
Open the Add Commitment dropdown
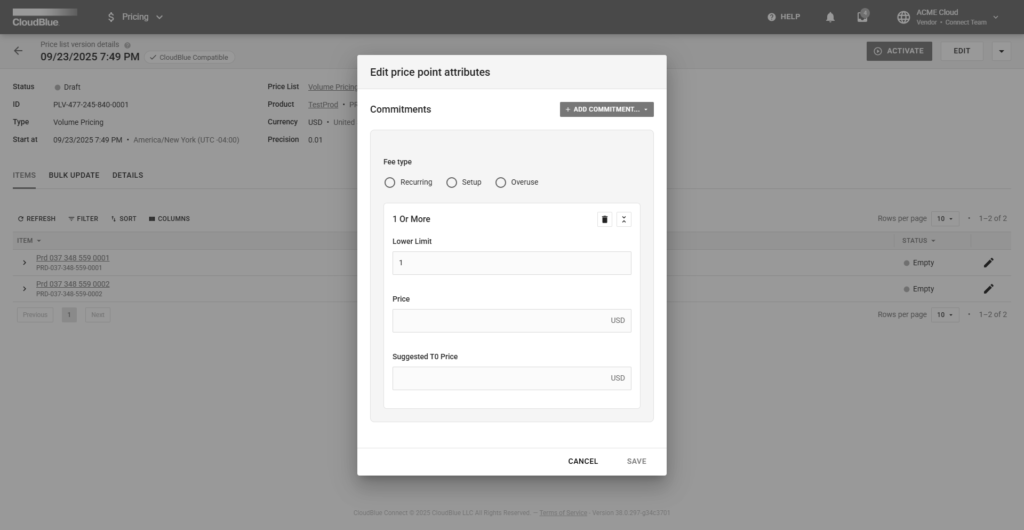[x=606, y=109]
